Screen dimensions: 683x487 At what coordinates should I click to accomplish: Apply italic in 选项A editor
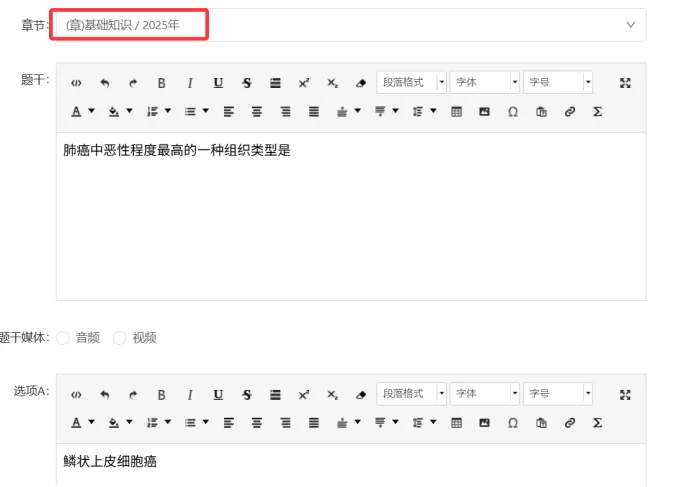190,395
